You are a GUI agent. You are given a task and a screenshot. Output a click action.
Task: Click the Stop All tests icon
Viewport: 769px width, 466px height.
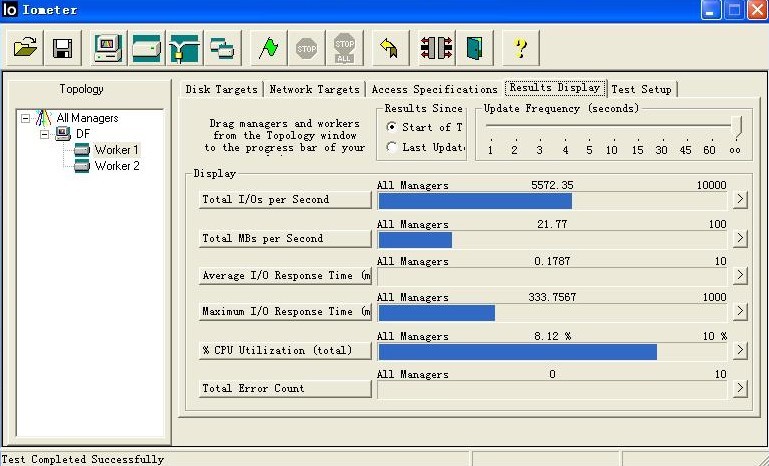(344, 48)
